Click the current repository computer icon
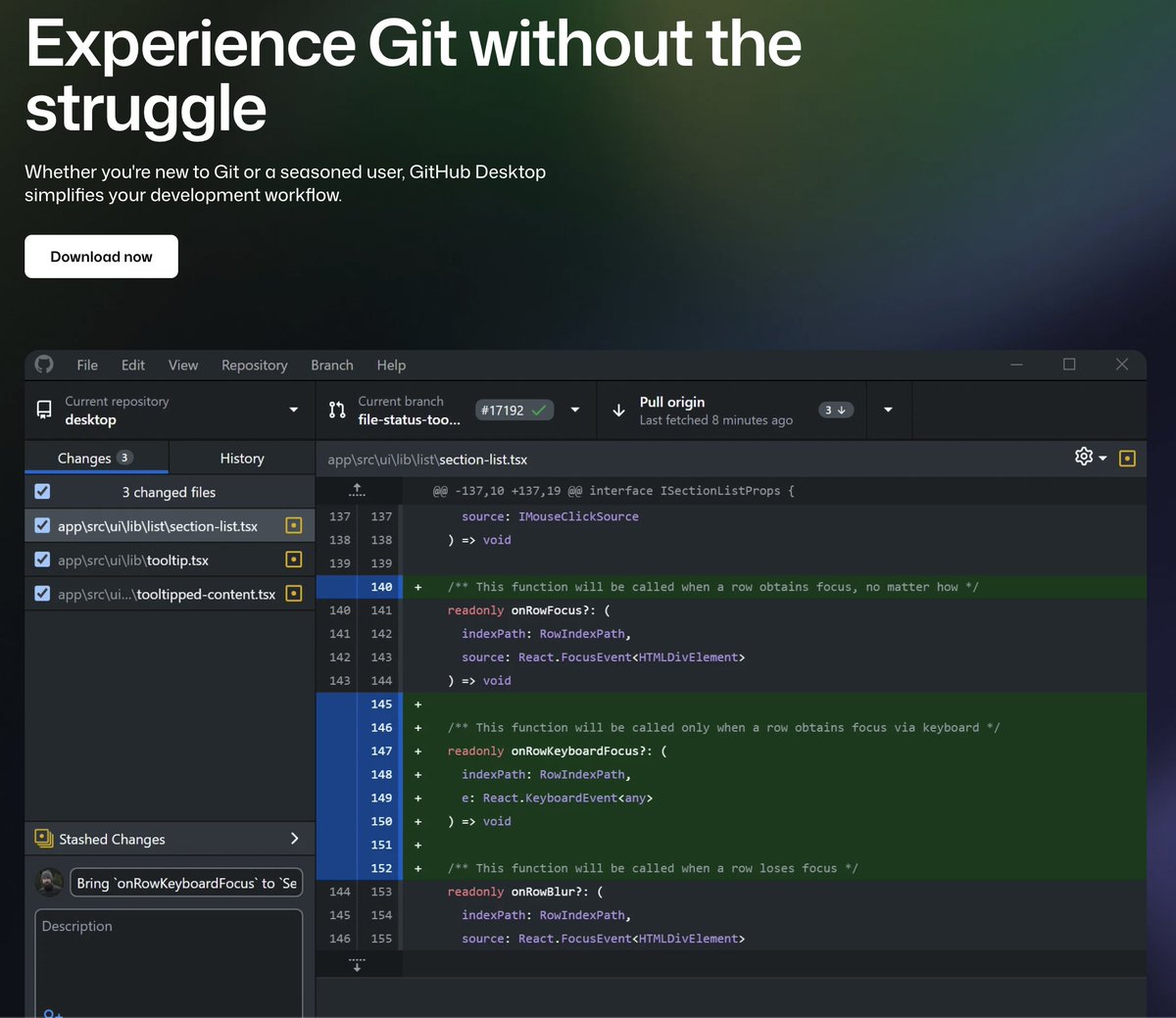The width and height of the screenshot is (1176, 1018). pos(44,410)
